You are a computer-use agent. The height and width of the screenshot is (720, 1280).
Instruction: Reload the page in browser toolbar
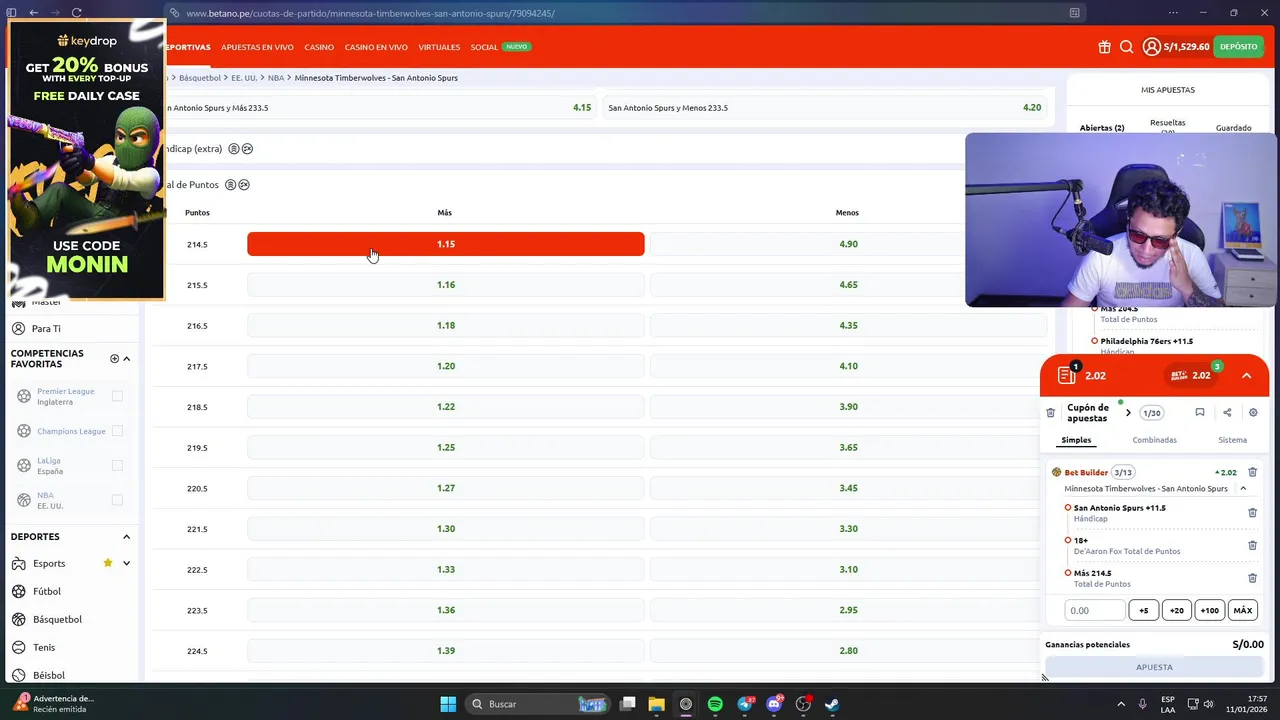77,13
